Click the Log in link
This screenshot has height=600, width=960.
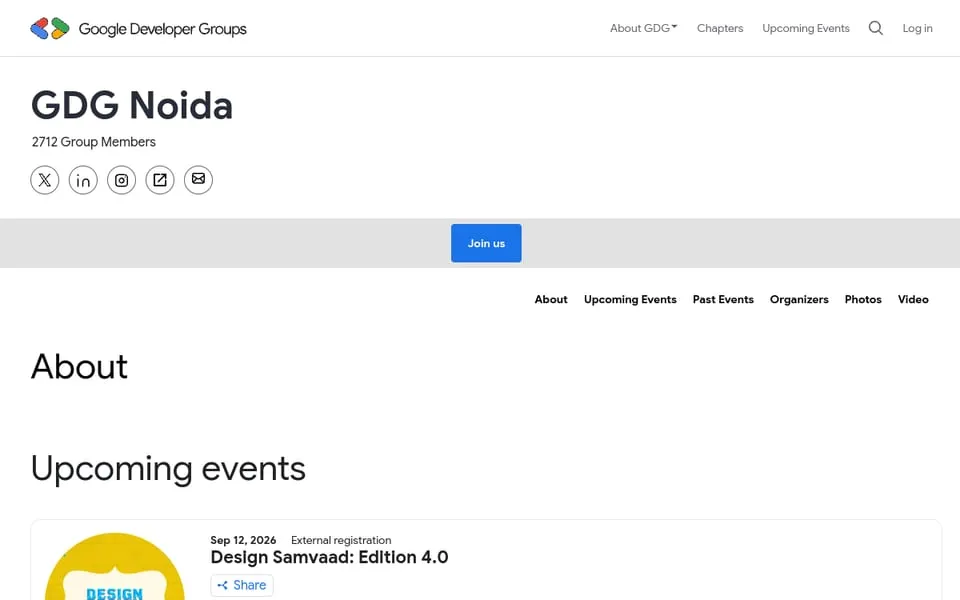click(x=917, y=28)
